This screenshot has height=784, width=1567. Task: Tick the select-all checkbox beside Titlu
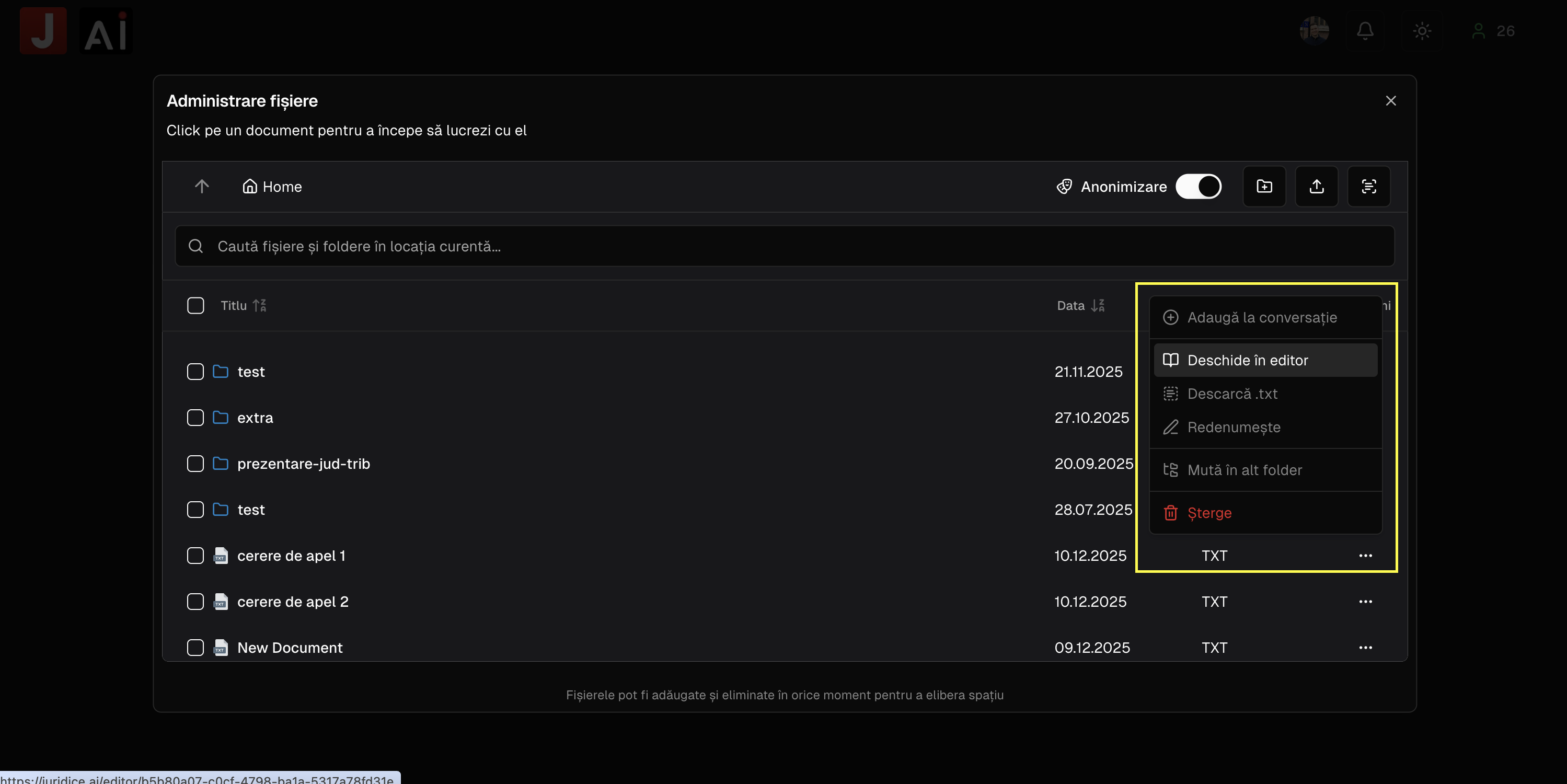pos(195,305)
